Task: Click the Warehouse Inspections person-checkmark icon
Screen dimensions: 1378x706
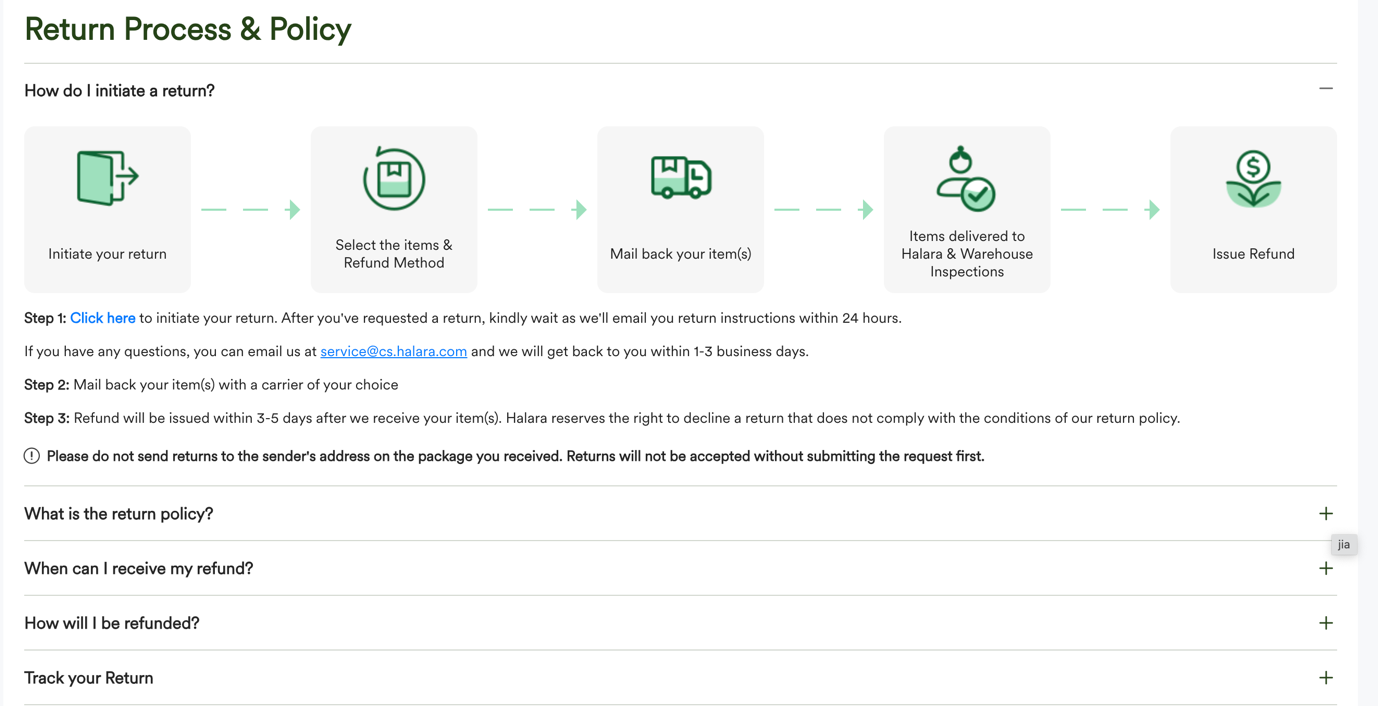Action: pyautogui.click(x=966, y=179)
